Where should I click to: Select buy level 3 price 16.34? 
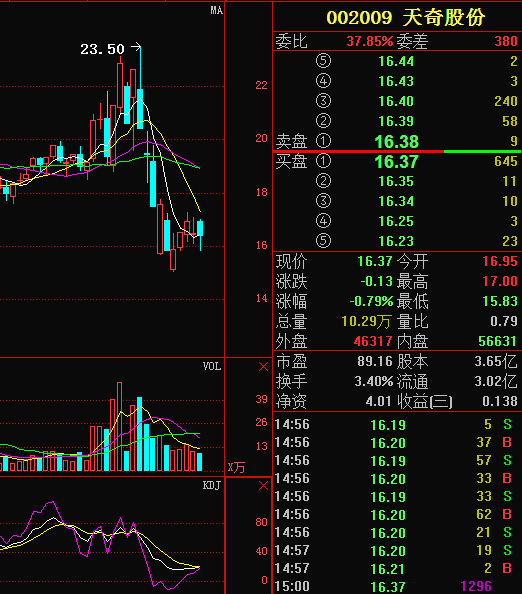[x=396, y=201]
